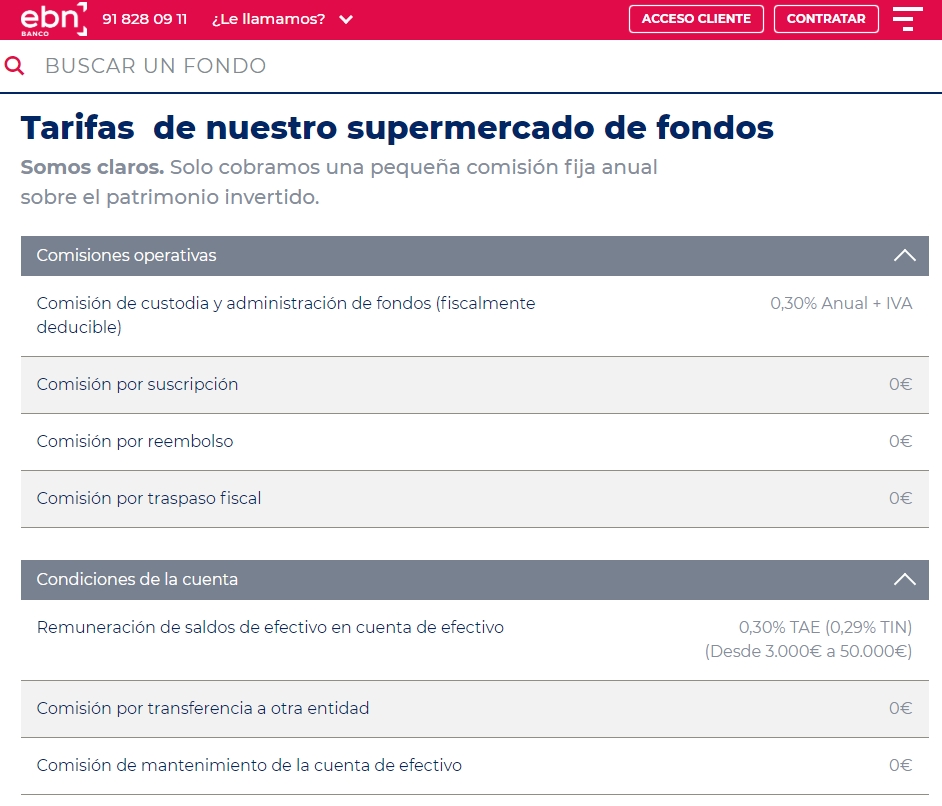The height and width of the screenshot is (806, 942).
Task: Click the Desde 3.000€ a 50.000€ text
Action: pyautogui.click(x=809, y=651)
